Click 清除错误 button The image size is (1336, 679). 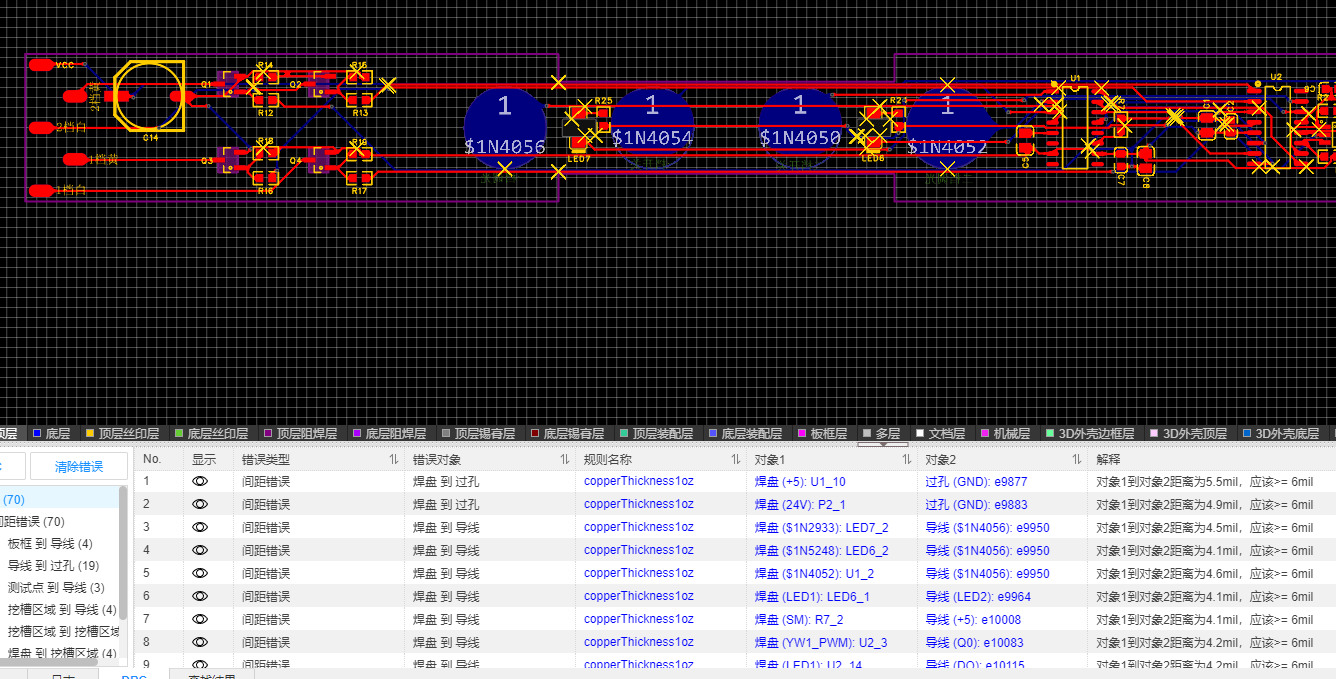[79, 467]
